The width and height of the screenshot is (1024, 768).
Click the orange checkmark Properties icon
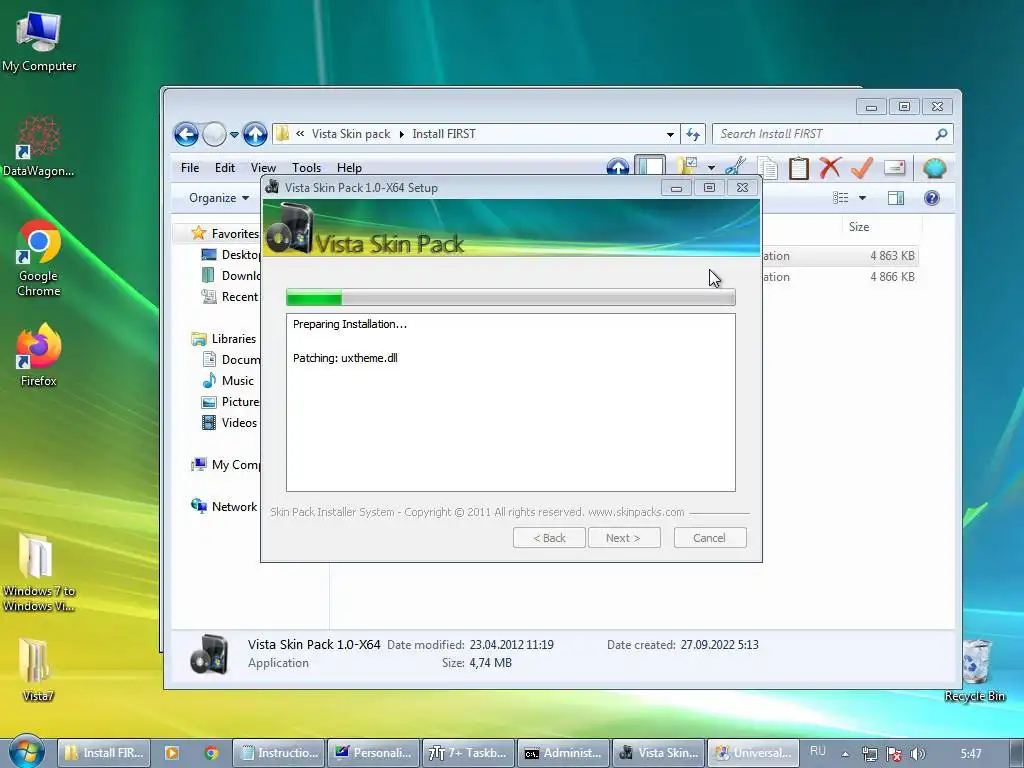pos(862,167)
